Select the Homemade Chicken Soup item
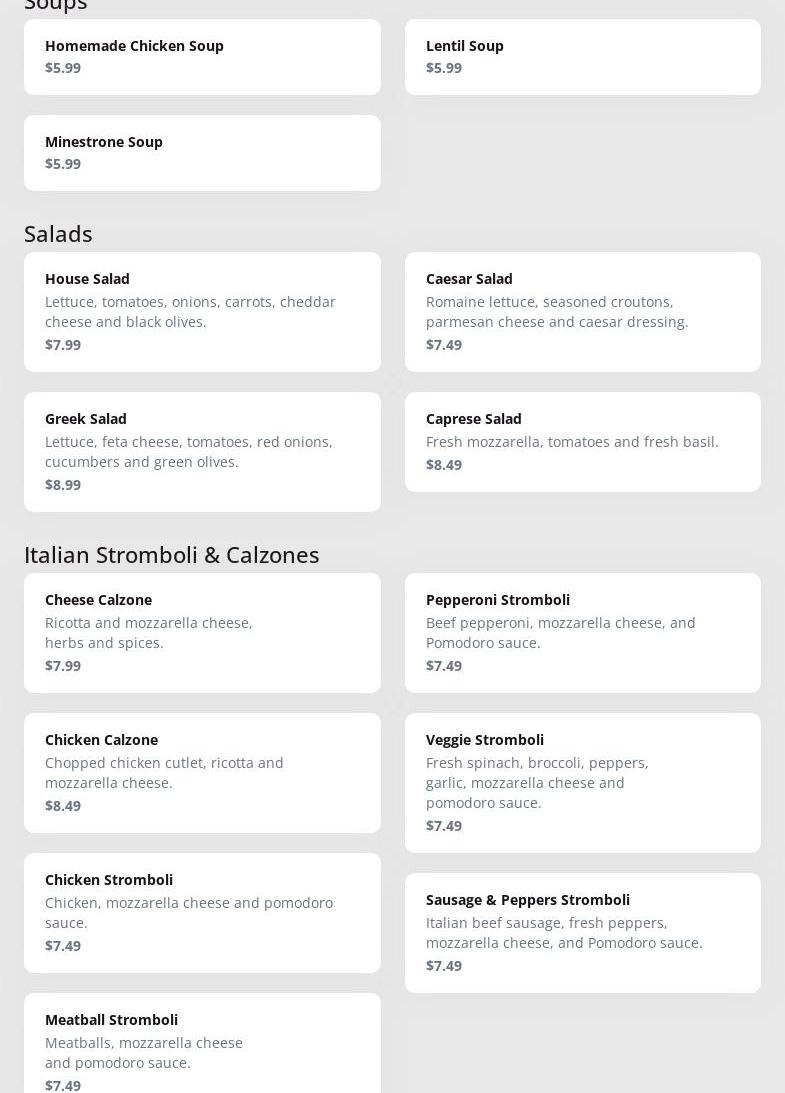This screenshot has height=1093, width=785. [202, 57]
